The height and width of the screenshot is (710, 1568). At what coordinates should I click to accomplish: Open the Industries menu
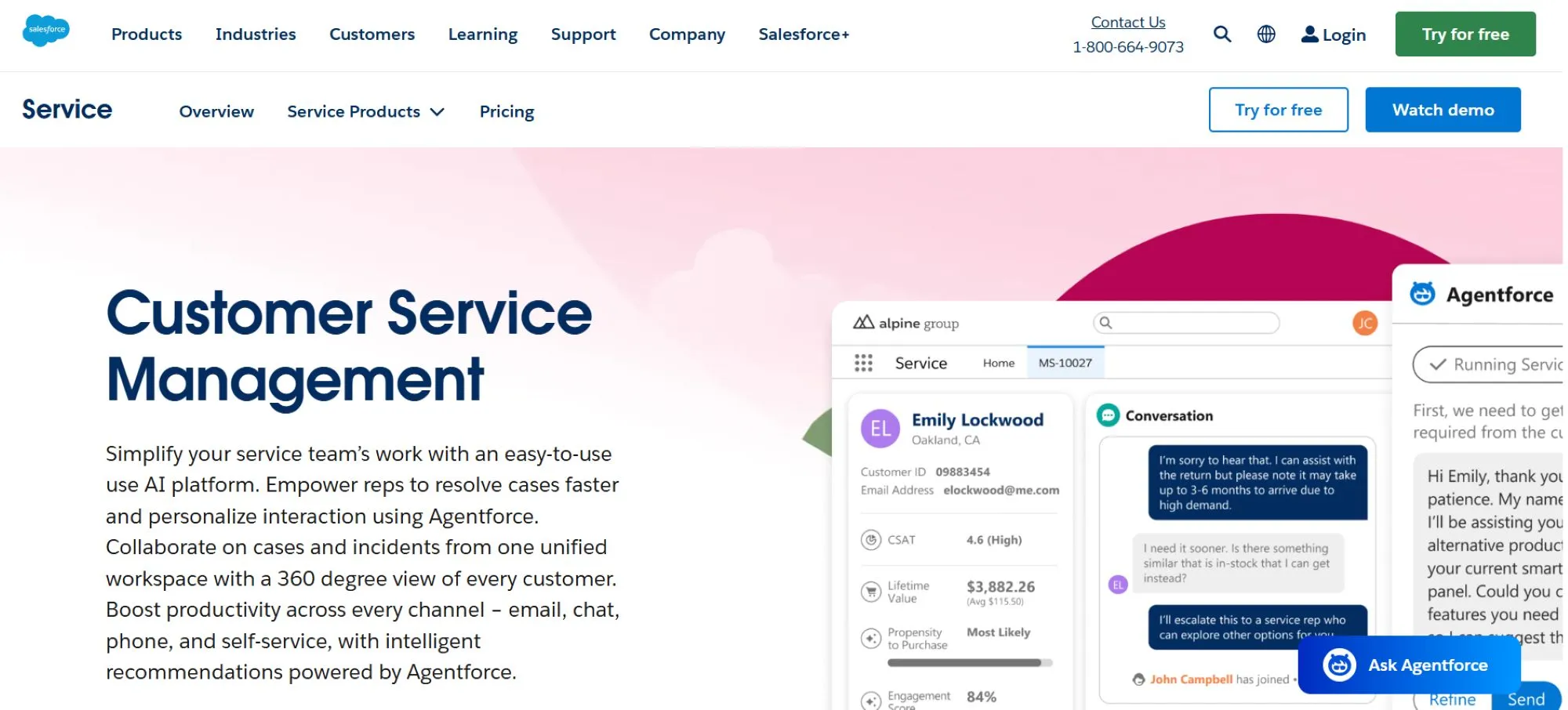coord(256,34)
